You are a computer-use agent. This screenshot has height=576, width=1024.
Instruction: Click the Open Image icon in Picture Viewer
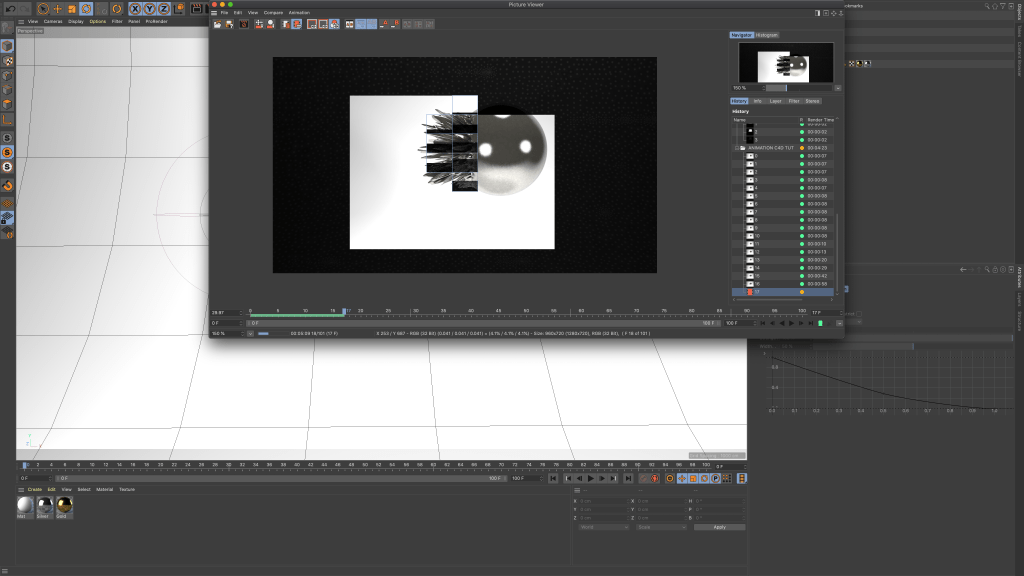(x=217, y=24)
